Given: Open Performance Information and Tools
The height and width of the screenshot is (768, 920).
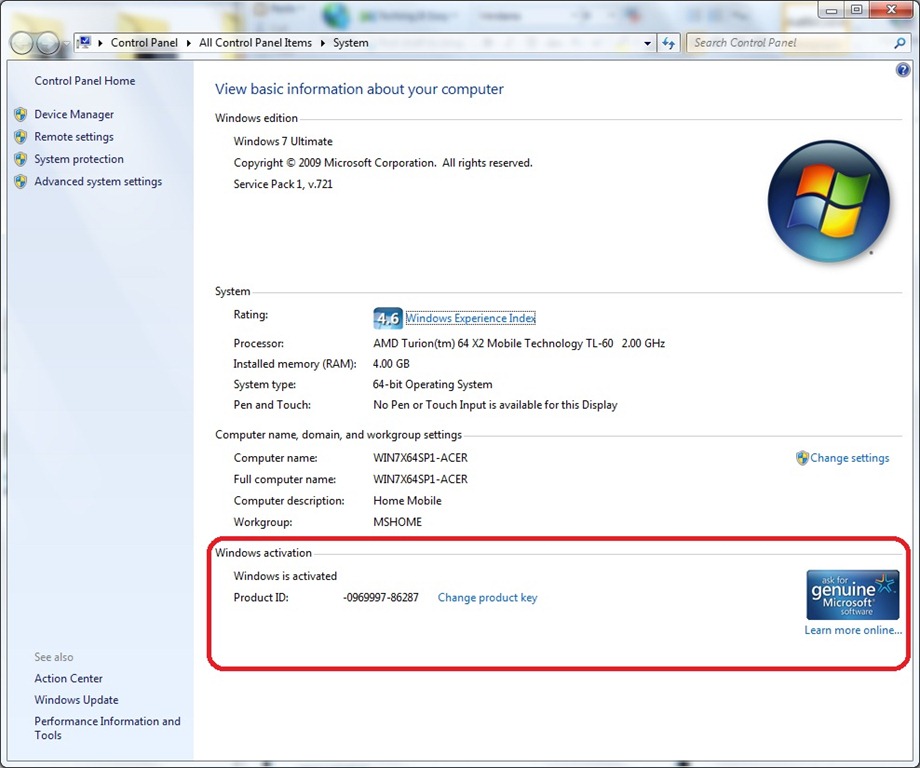Looking at the screenshot, I should pyautogui.click(x=107, y=728).
